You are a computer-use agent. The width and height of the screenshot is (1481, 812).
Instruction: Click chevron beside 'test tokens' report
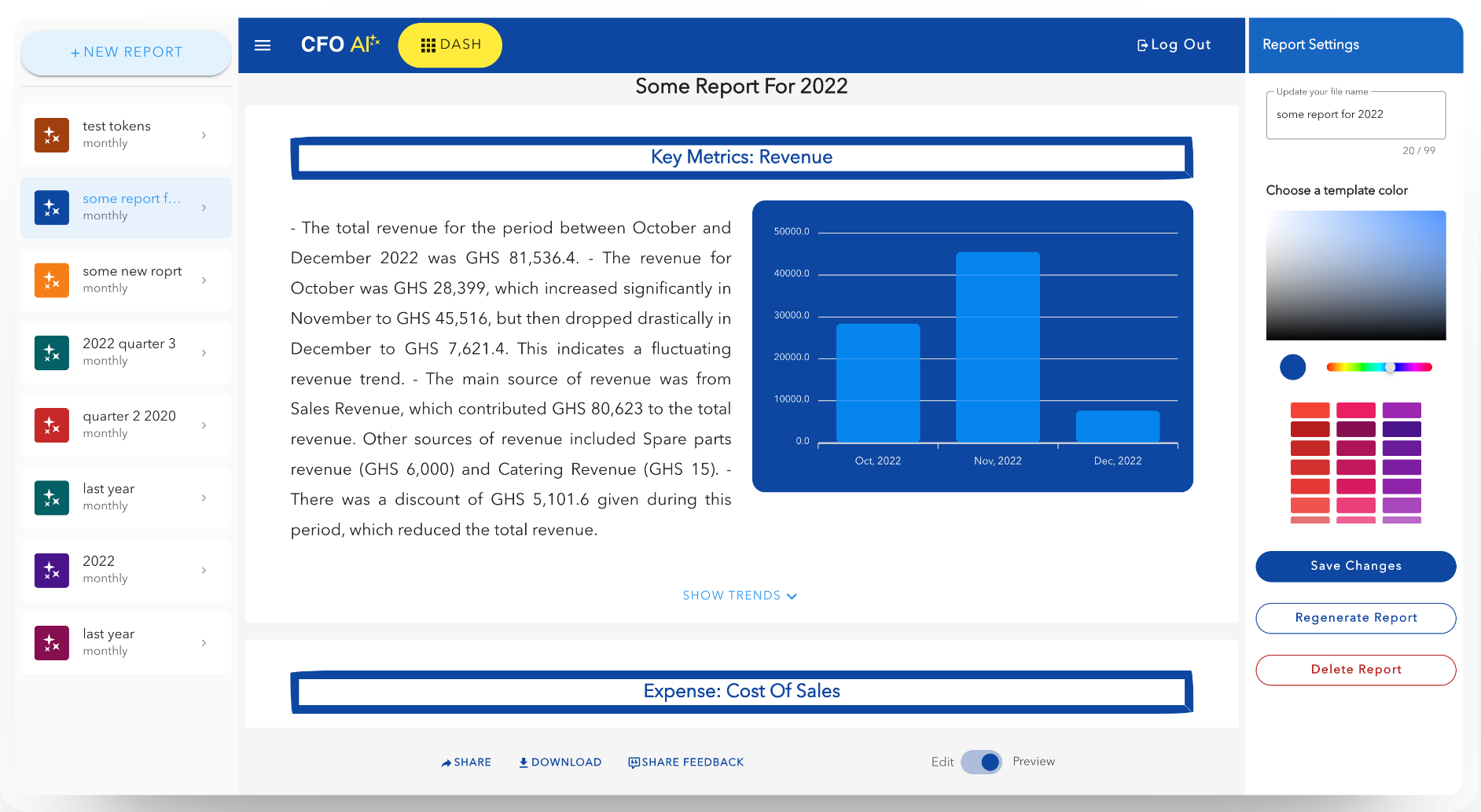(204, 135)
